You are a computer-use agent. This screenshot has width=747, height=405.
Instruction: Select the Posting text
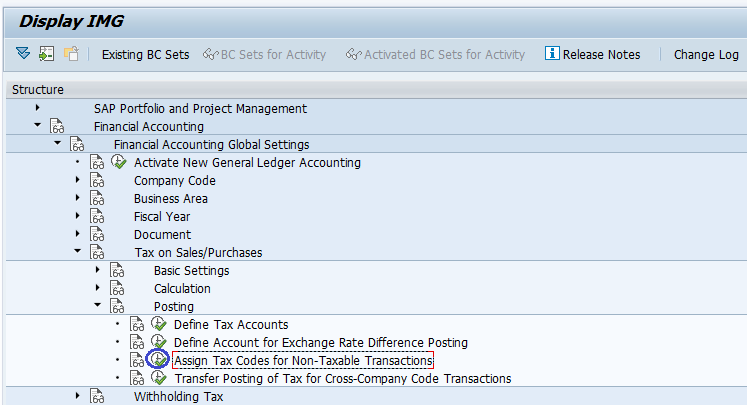point(174,306)
